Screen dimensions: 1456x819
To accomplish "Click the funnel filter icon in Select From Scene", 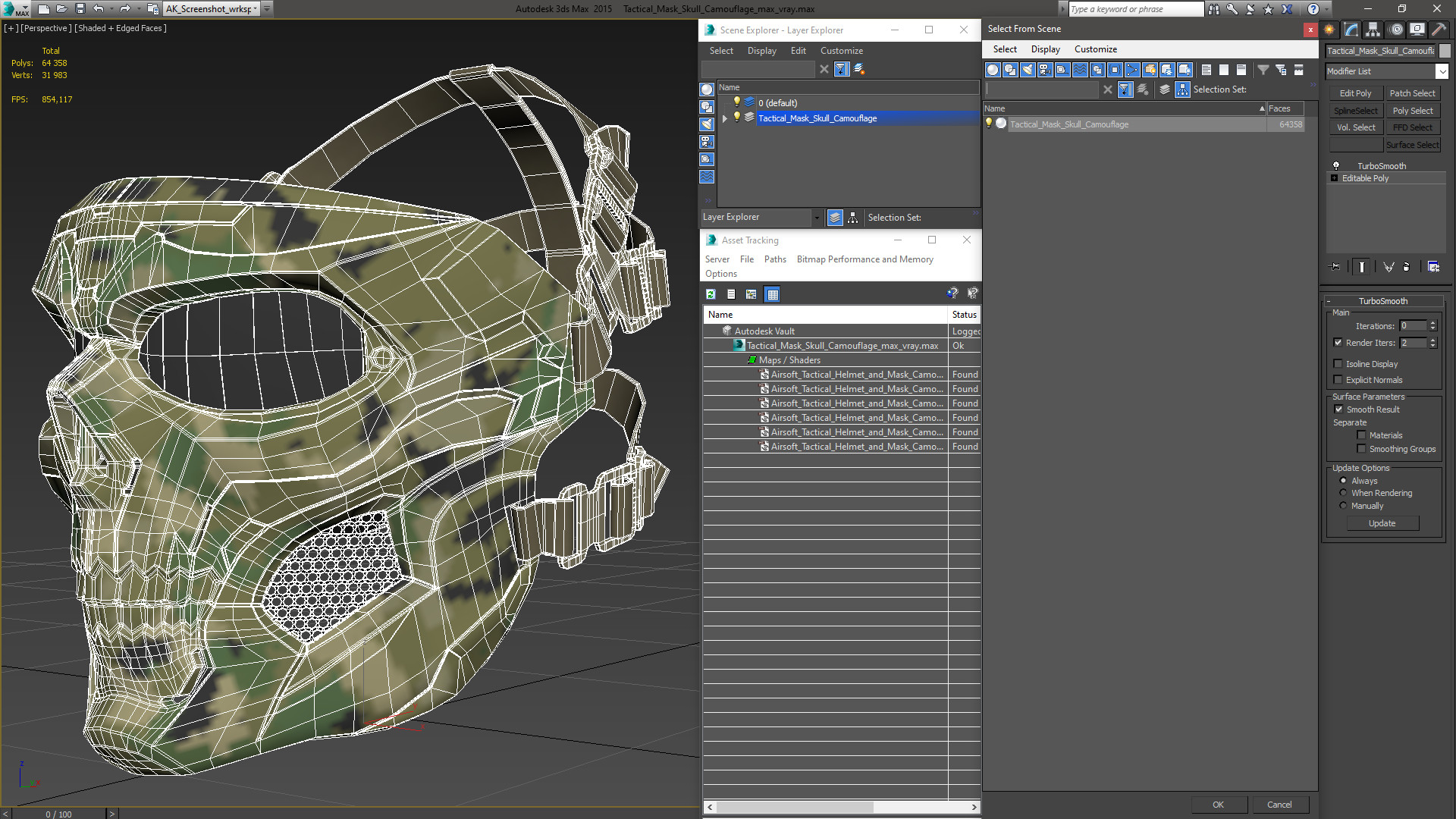I will point(1263,70).
